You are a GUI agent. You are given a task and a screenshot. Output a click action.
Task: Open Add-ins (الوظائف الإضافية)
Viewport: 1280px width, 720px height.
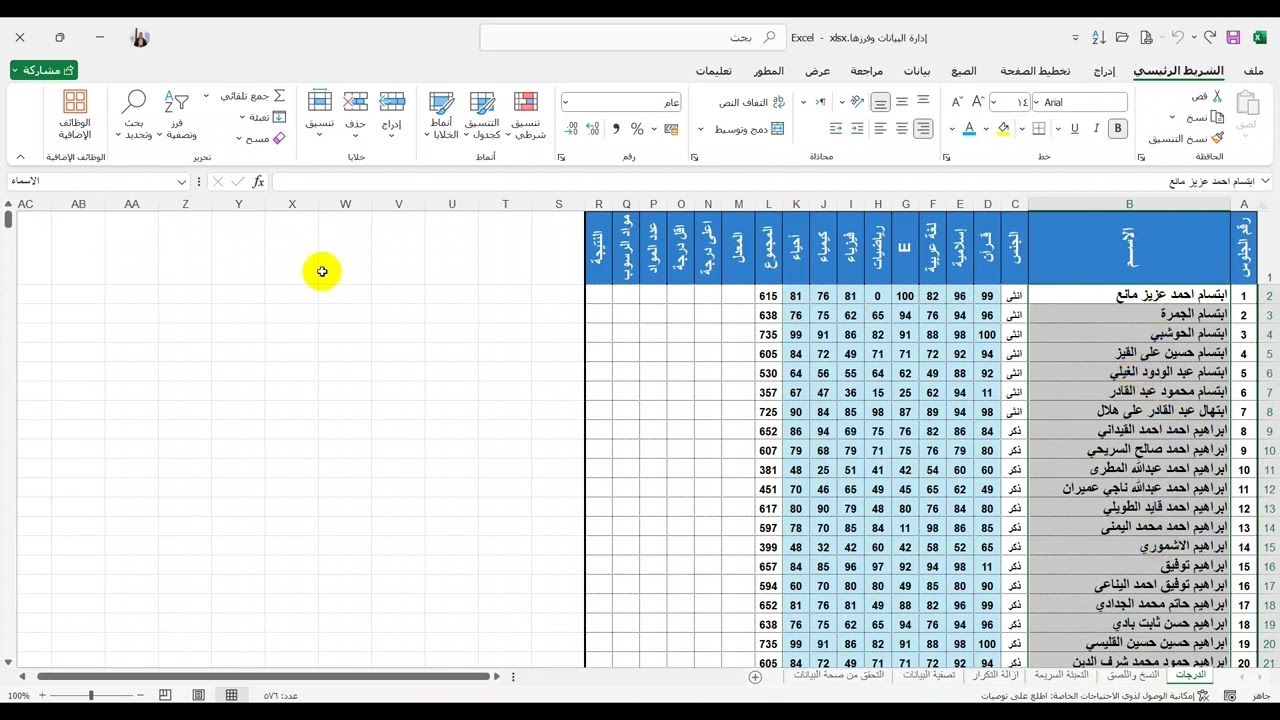(75, 115)
